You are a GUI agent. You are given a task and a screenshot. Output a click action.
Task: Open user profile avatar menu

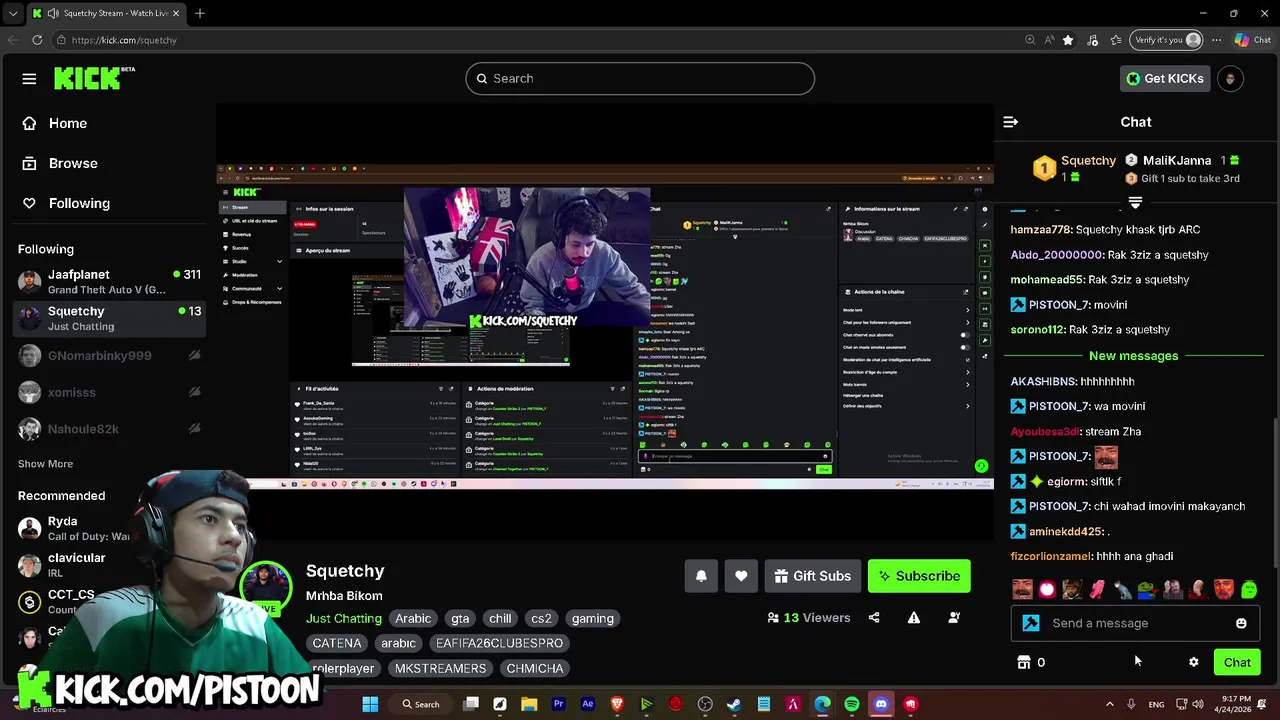[x=1230, y=79]
